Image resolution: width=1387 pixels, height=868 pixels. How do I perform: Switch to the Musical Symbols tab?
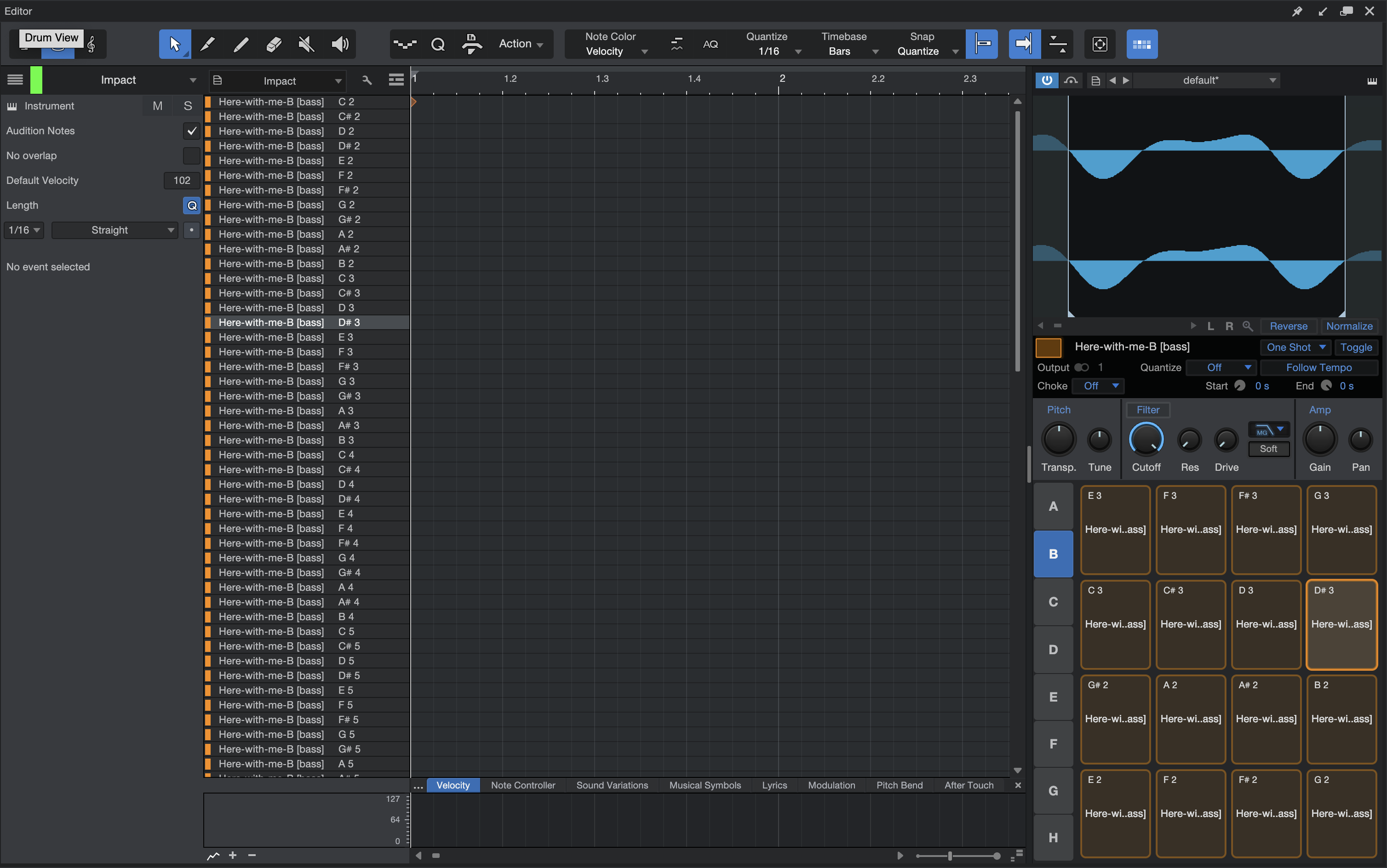tap(705, 785)
